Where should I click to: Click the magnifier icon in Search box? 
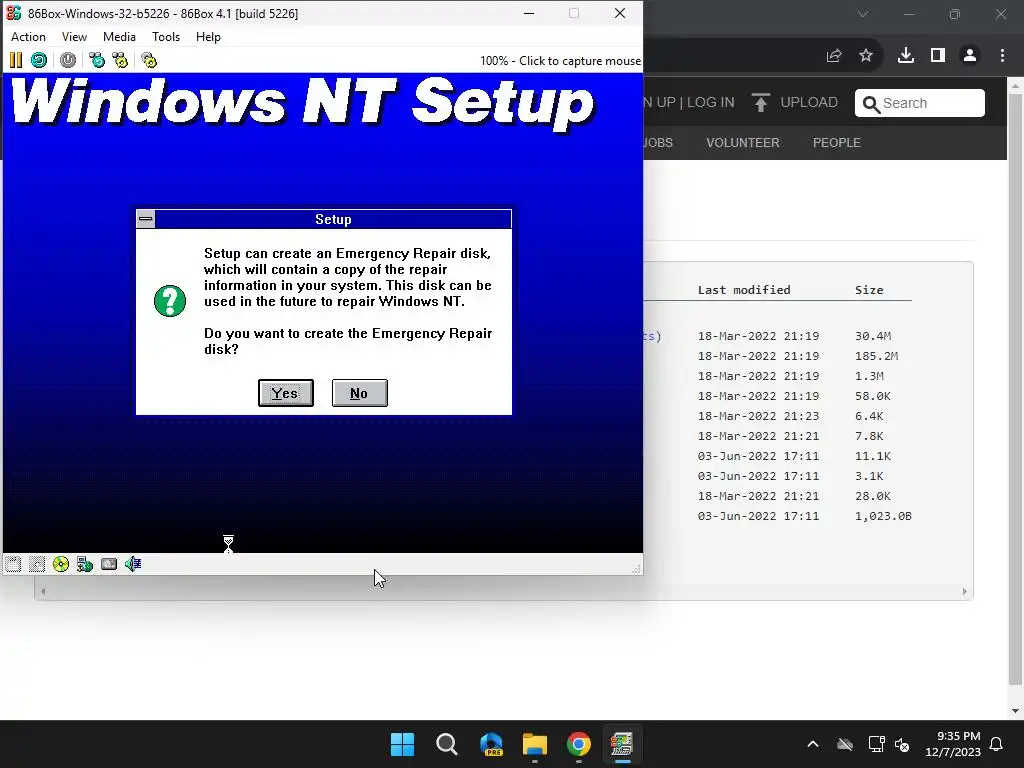tap(871, 104)
